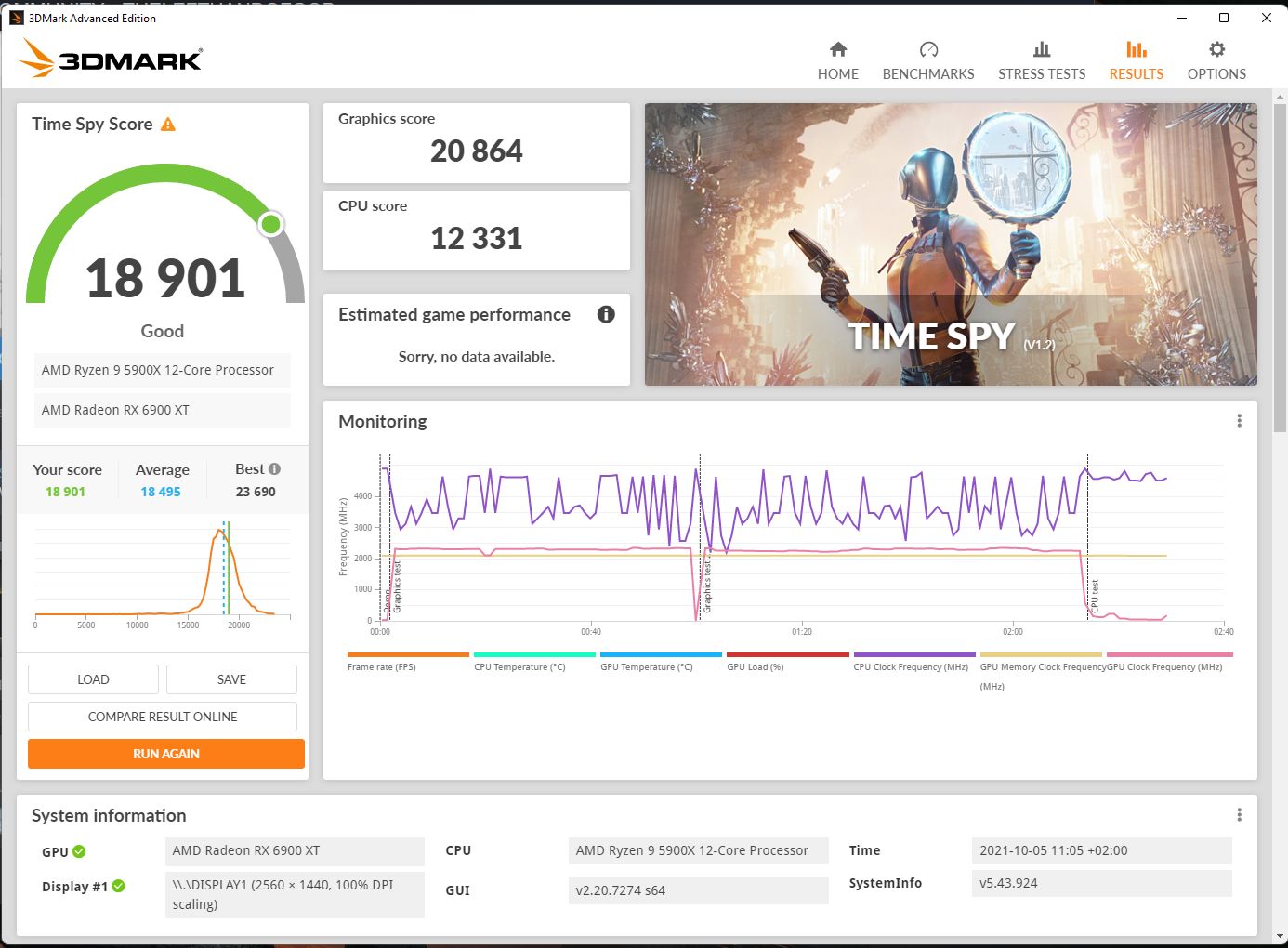
Task: Toggle the Frame rate (FPS) legend
Action: pyautogui.click(x=408, y=662)
